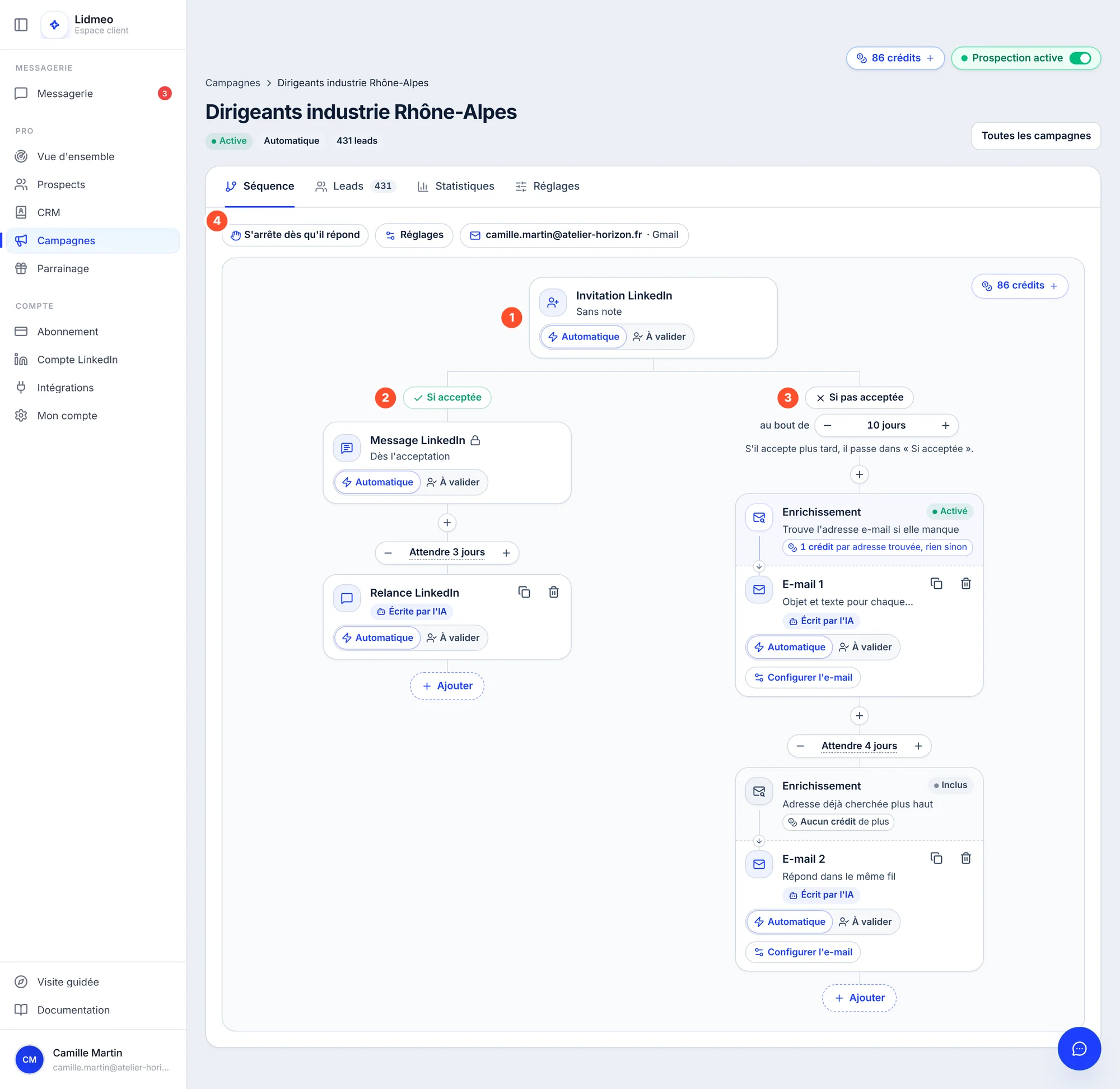
Task: Duplicate the E-mail 1 step
Action: 936,583
